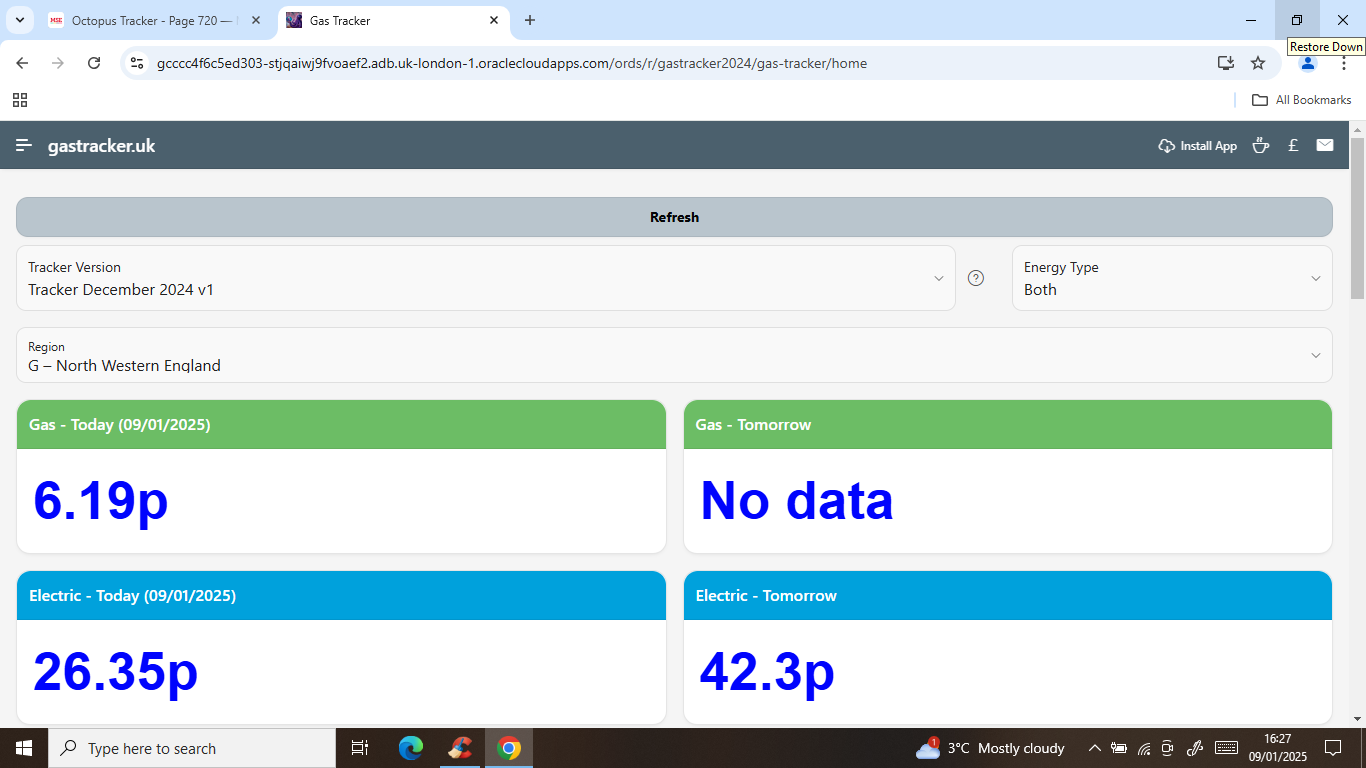Open the Tracker Version dropdown
The height and width of the screenshot is (768, 1366).
pos(486,278)
